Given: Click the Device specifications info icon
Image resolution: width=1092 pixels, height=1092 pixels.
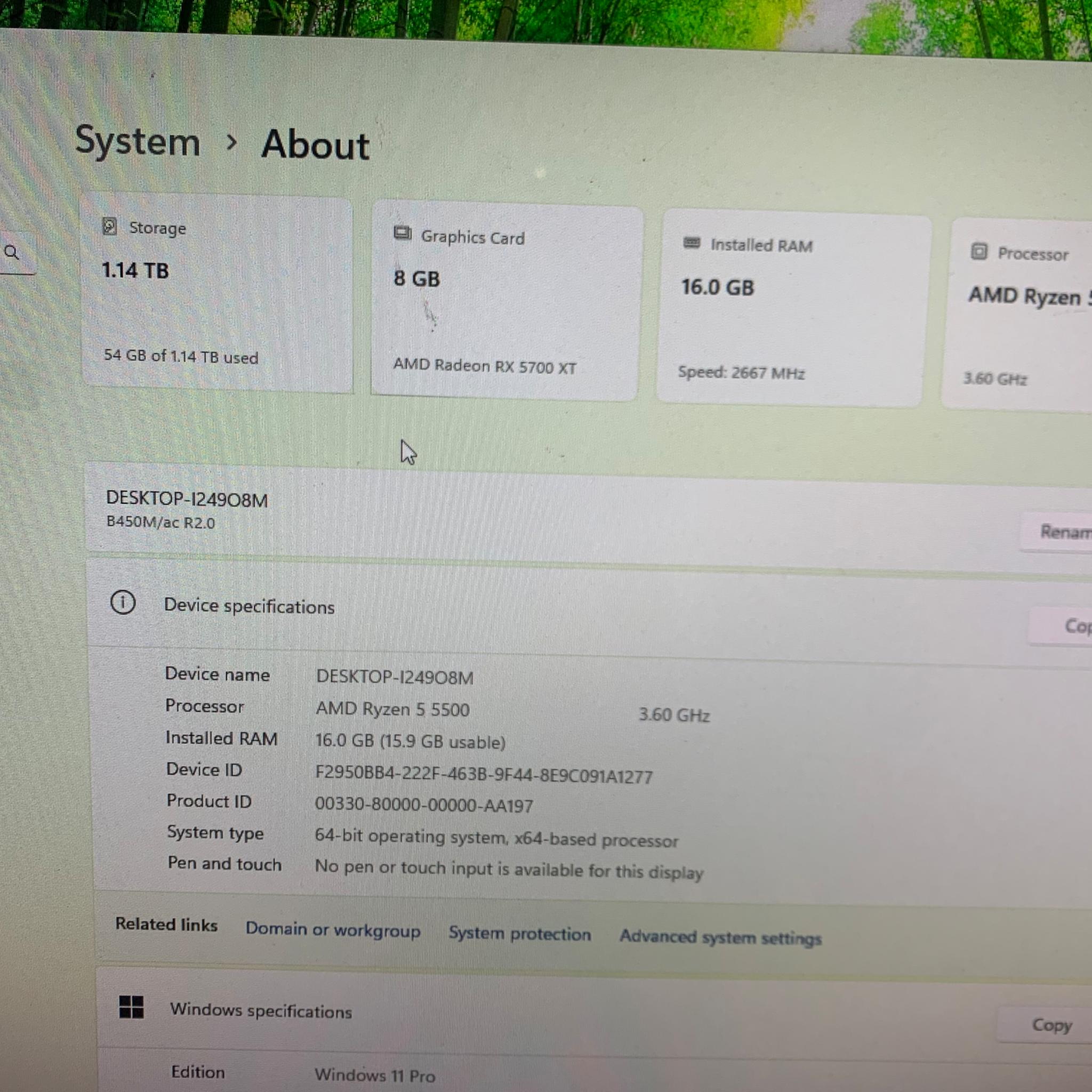Looking at the screenshot, I should (123, 603).
